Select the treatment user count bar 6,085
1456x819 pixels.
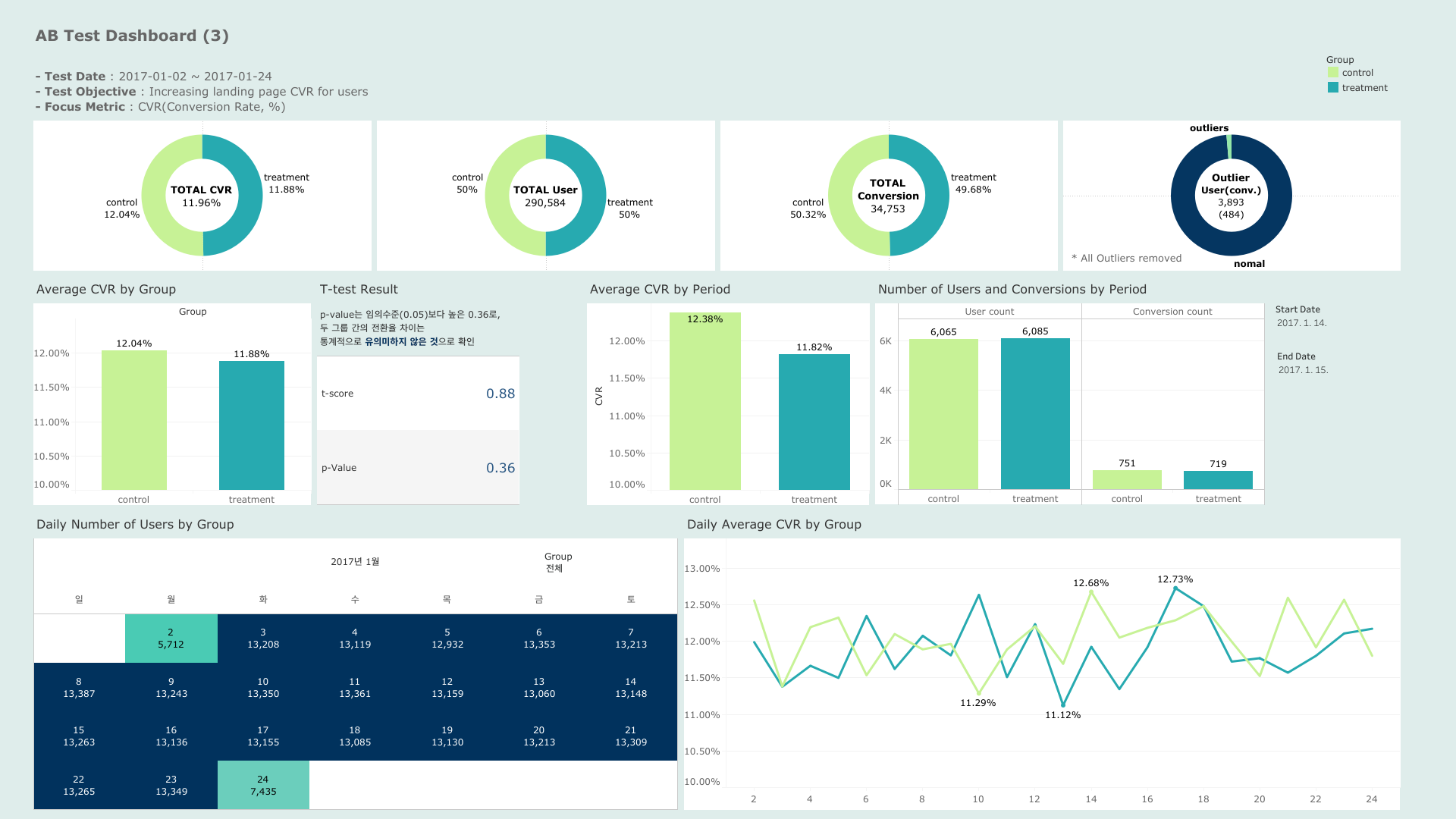[x=1034, y=413]
